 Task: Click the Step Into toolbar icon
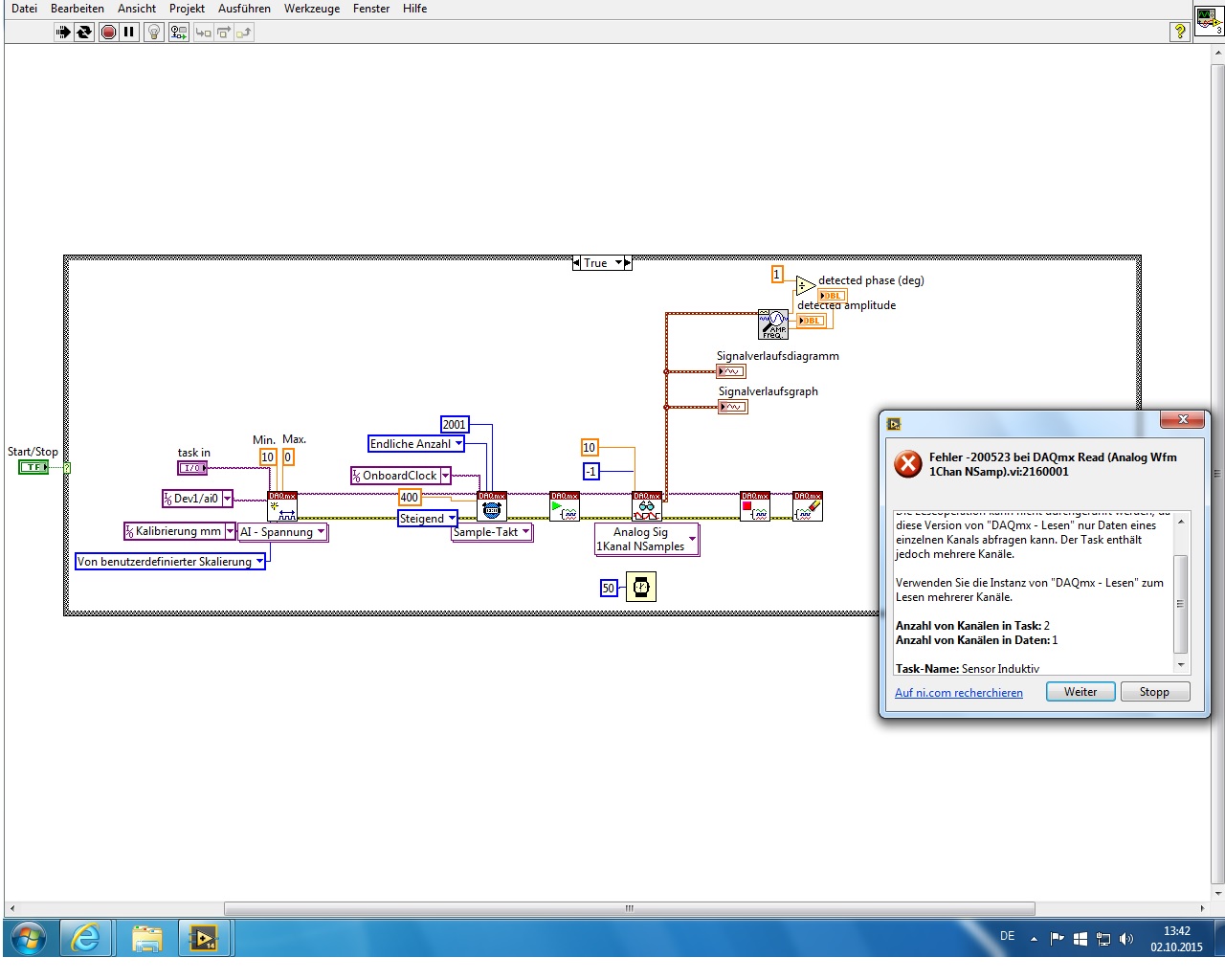203,33
